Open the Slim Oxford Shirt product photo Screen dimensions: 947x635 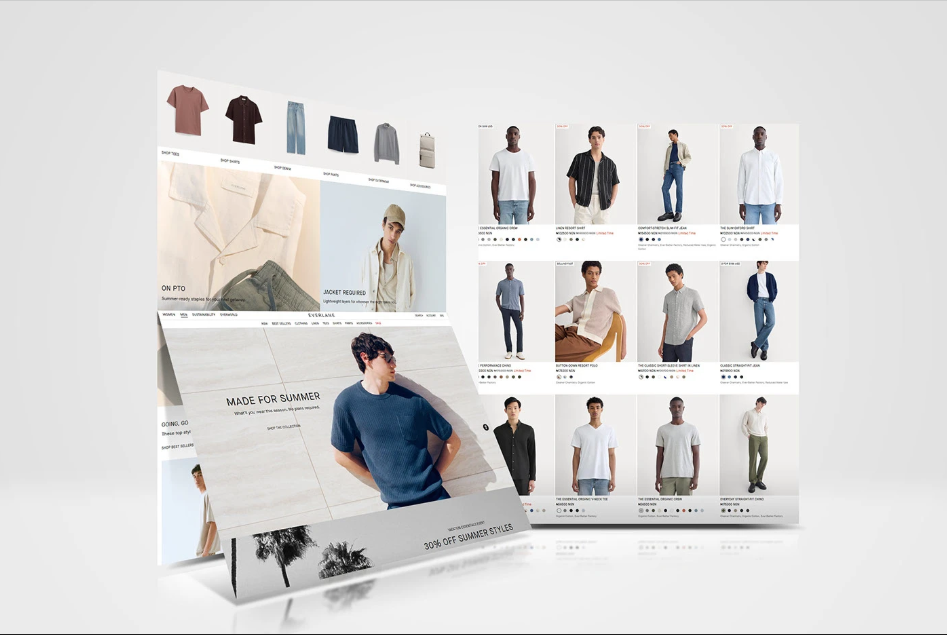tap(759, 174)
